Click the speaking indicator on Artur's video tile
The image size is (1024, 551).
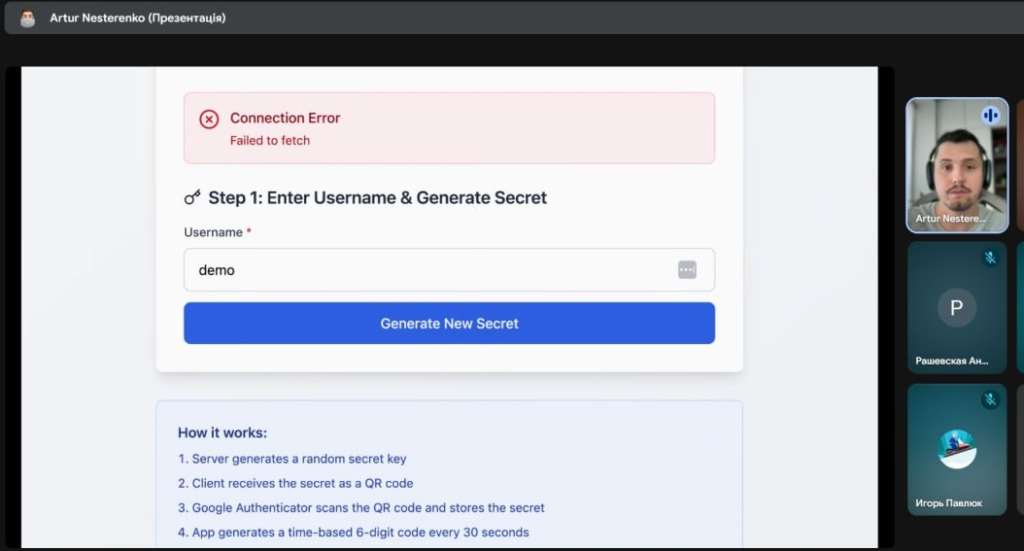tap(990, 115)
